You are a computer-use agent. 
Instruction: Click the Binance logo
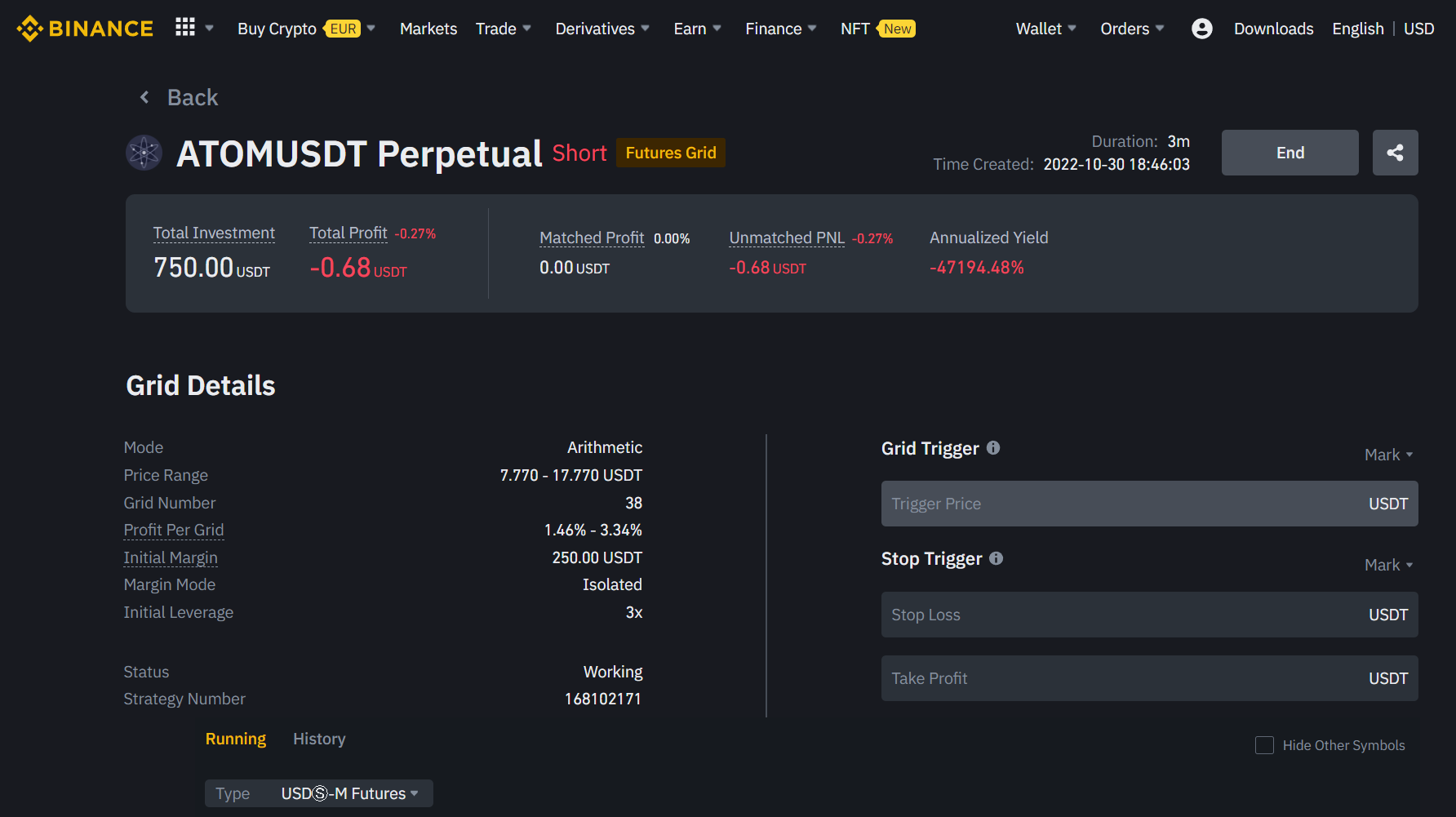point(85,29)
